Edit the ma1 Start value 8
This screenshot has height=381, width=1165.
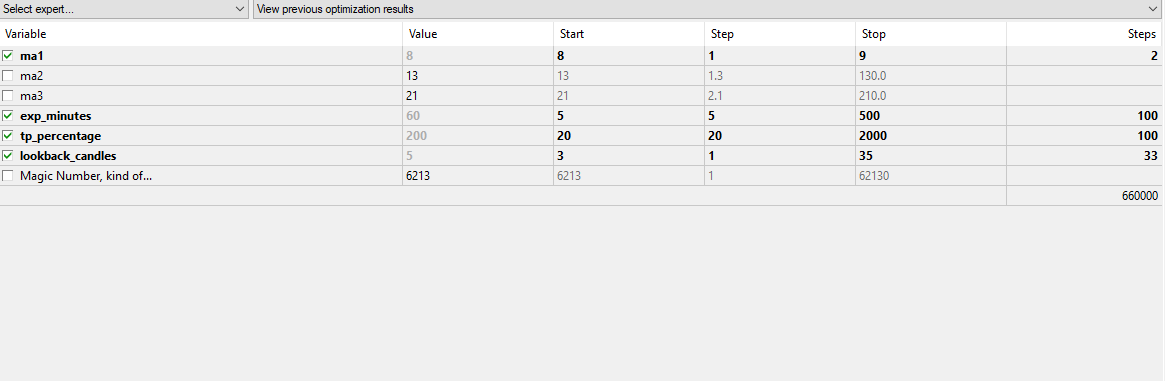629,56
